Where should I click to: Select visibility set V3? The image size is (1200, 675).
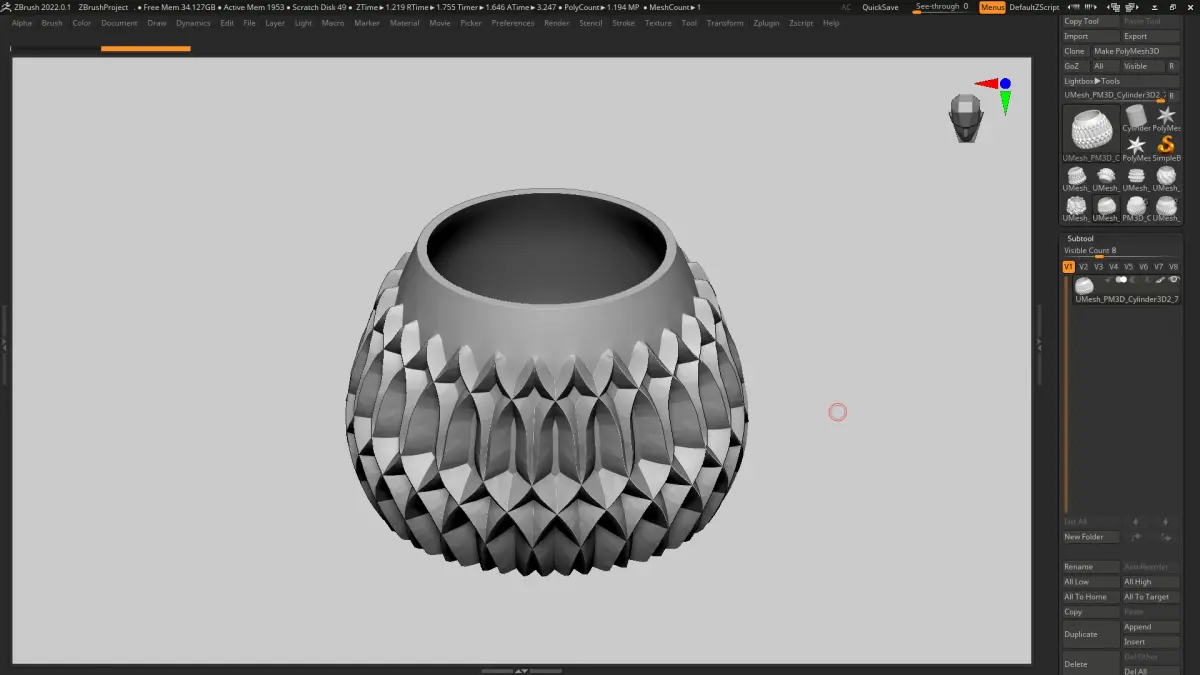click(1098, 267)
